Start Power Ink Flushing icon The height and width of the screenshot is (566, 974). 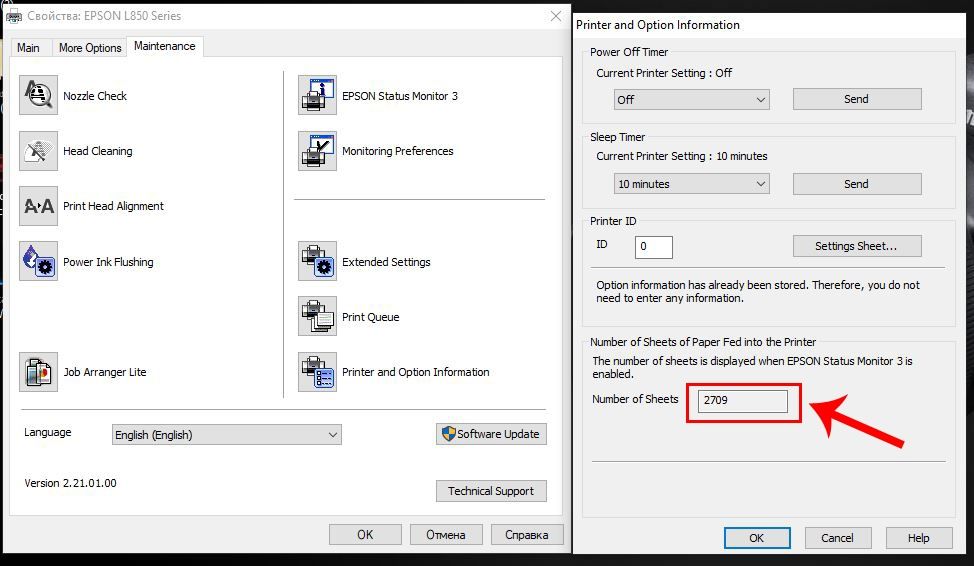coord(39,261)
